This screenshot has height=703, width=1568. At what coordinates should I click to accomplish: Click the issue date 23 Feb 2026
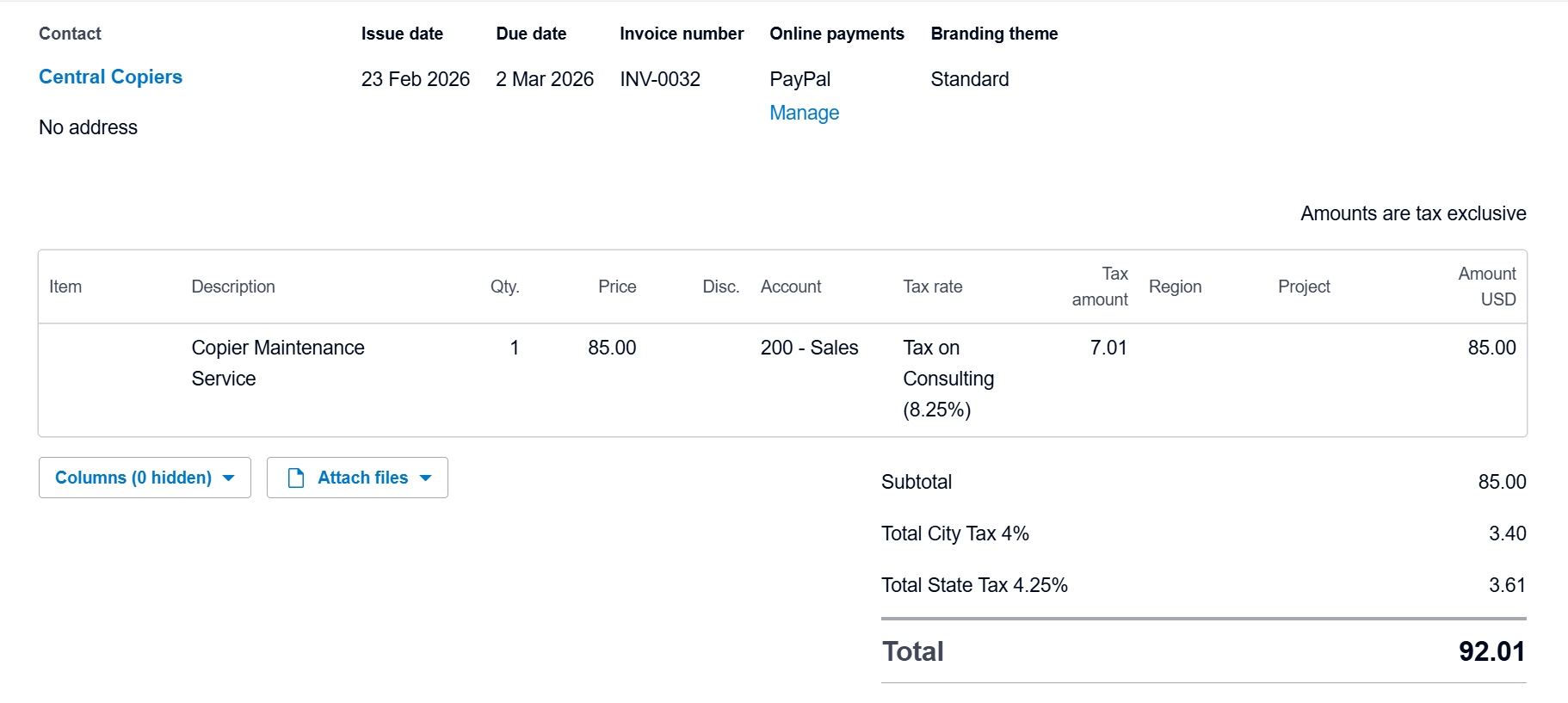click(416, 79)
